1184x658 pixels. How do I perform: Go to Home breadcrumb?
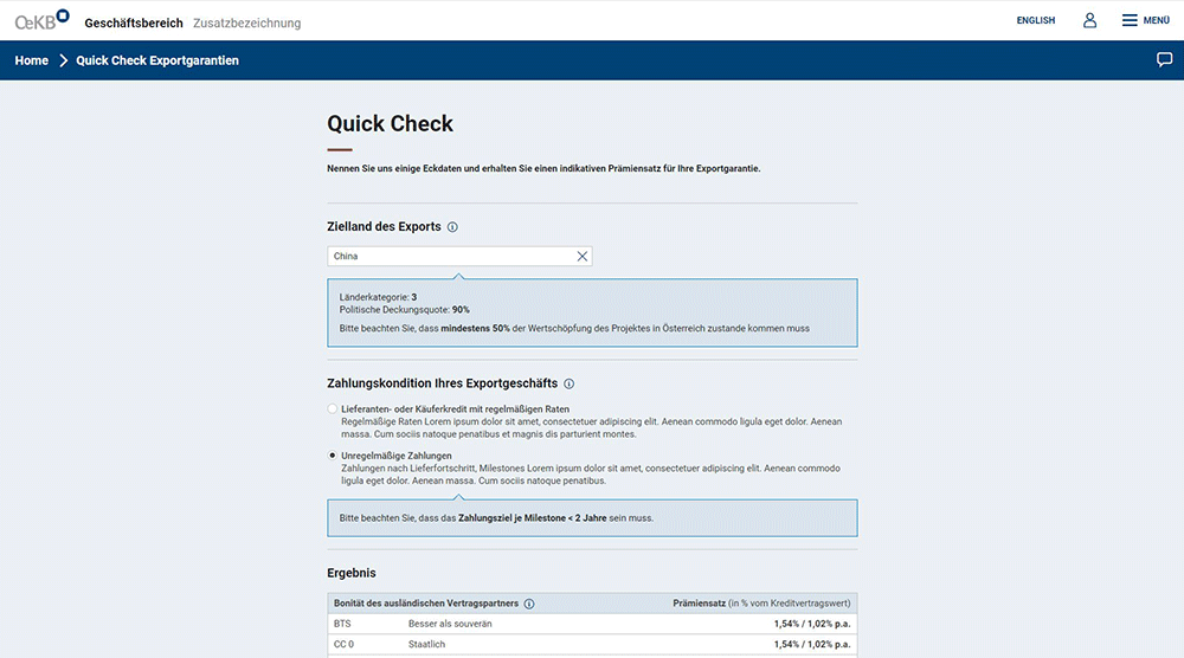pyautogui.click(x=31, y=61)
